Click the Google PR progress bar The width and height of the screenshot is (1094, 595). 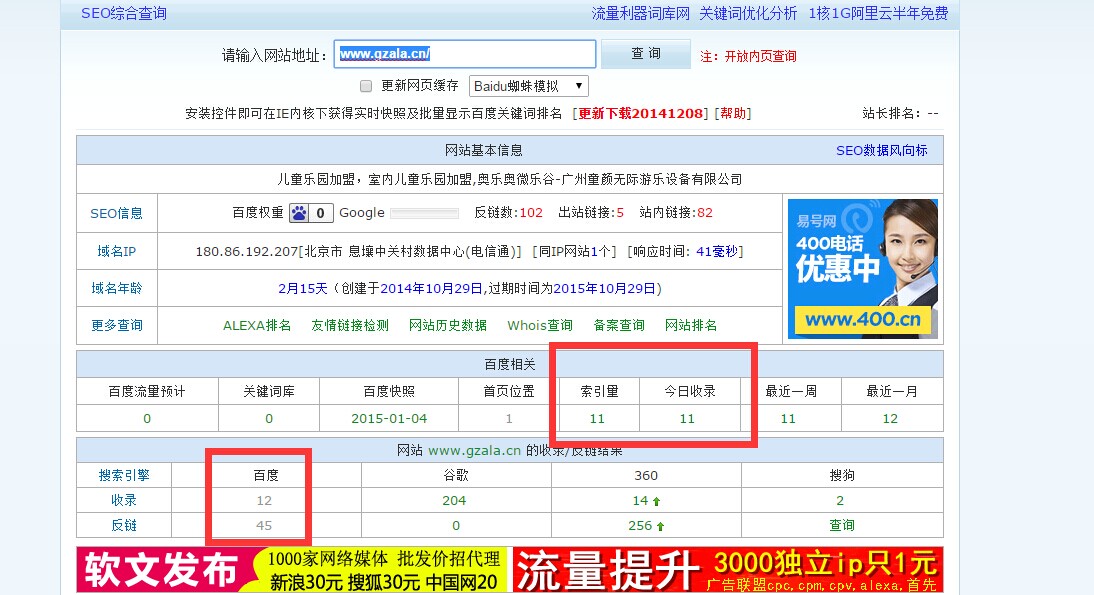pyautogui.click(x=423, y=213)
